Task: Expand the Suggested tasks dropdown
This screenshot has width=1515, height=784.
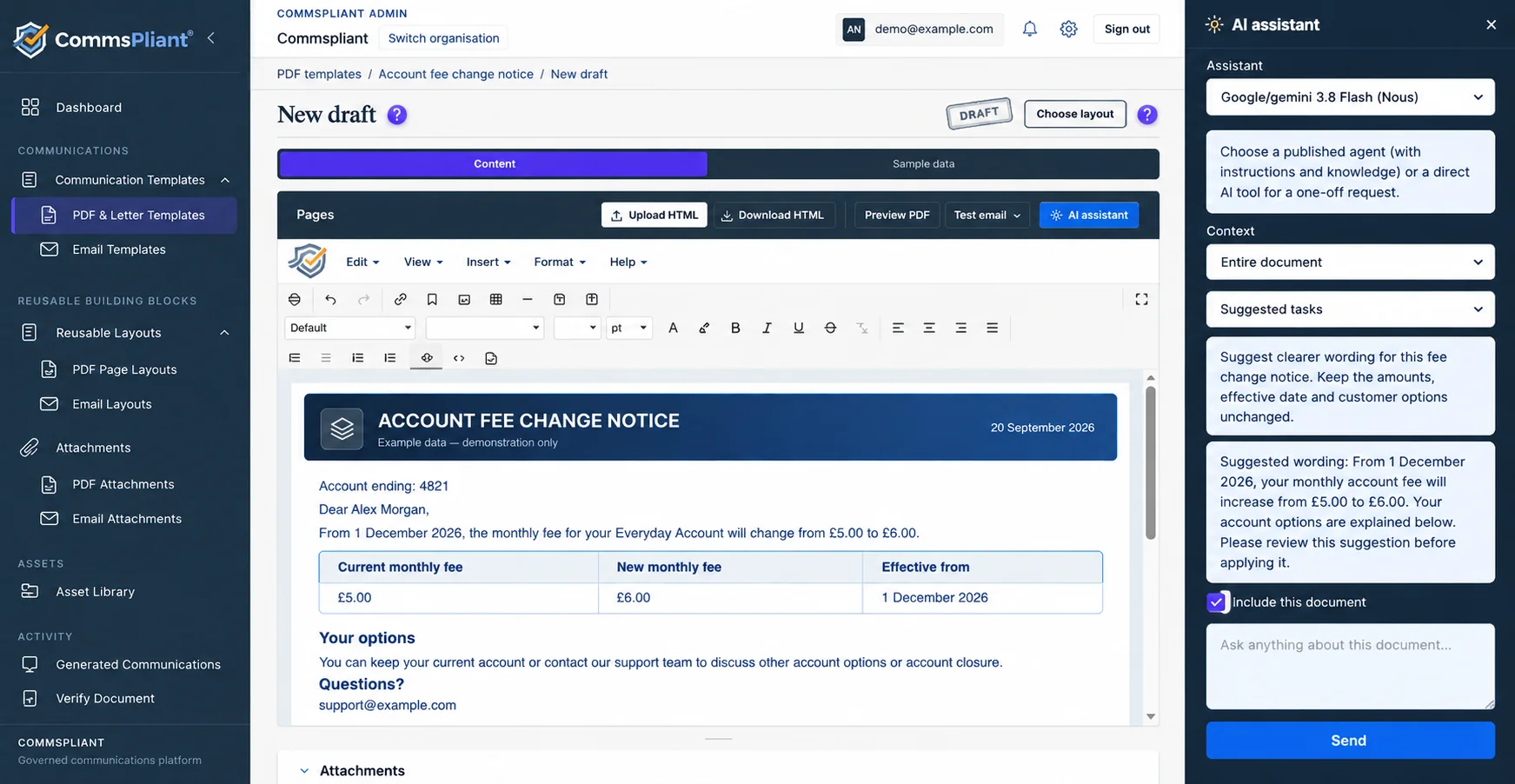Action: coord(1350,309)
